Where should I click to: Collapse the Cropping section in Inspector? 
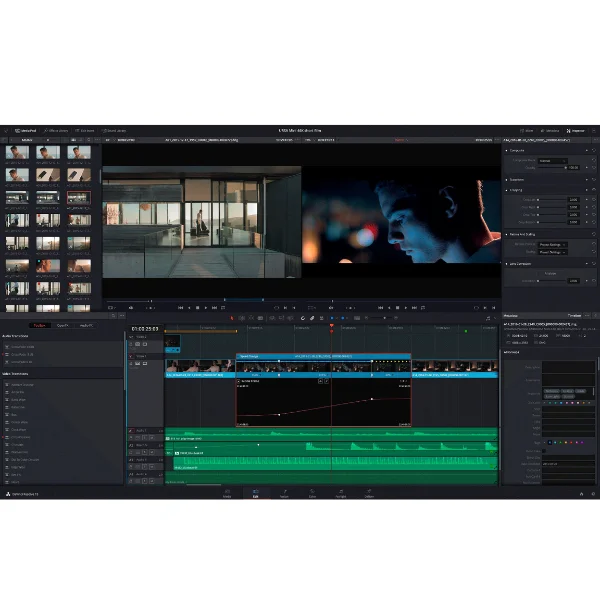click(x=507, y=190)
